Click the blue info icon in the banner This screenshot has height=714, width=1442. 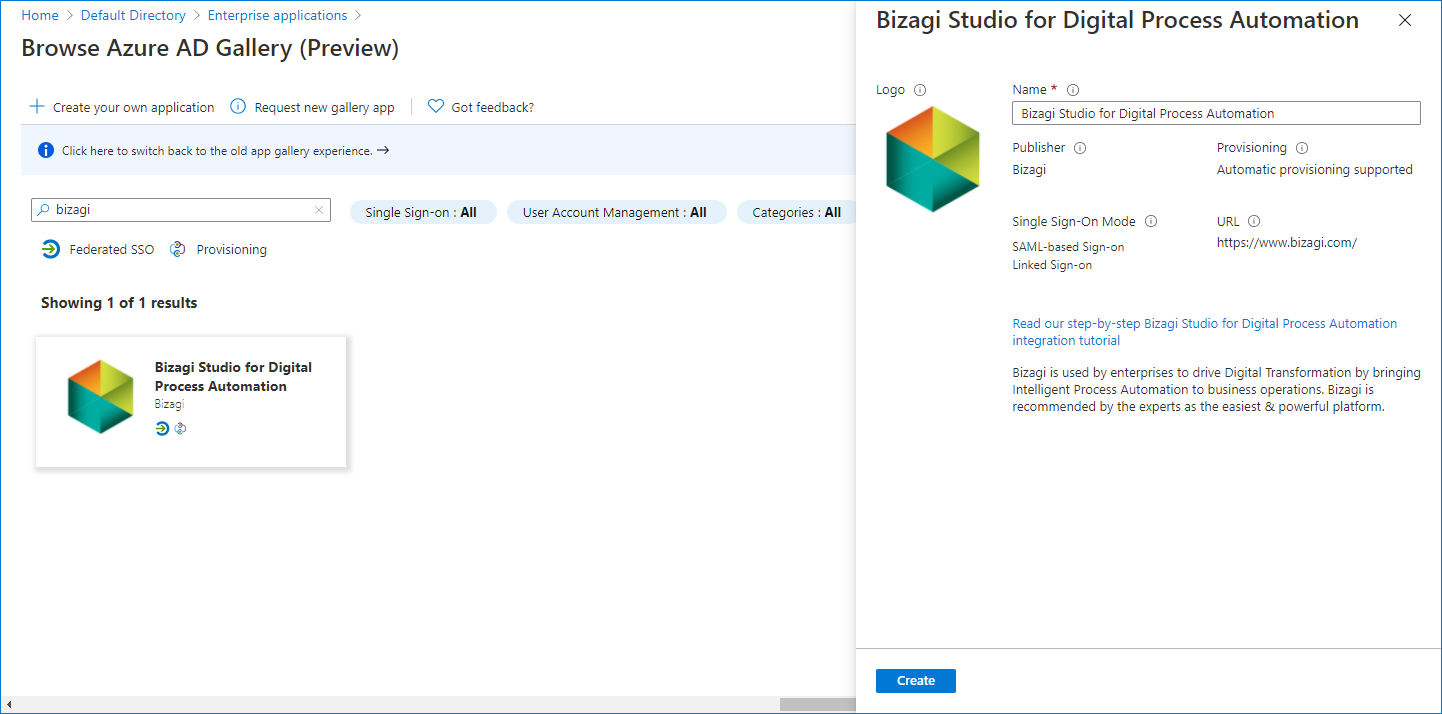point(46,151)
